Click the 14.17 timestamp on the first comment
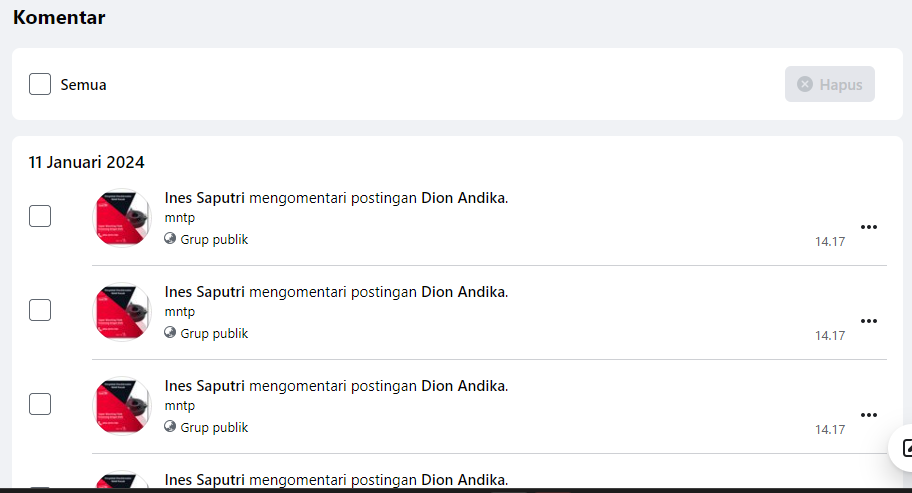This screenshot has height=493, width=912. 830,241
